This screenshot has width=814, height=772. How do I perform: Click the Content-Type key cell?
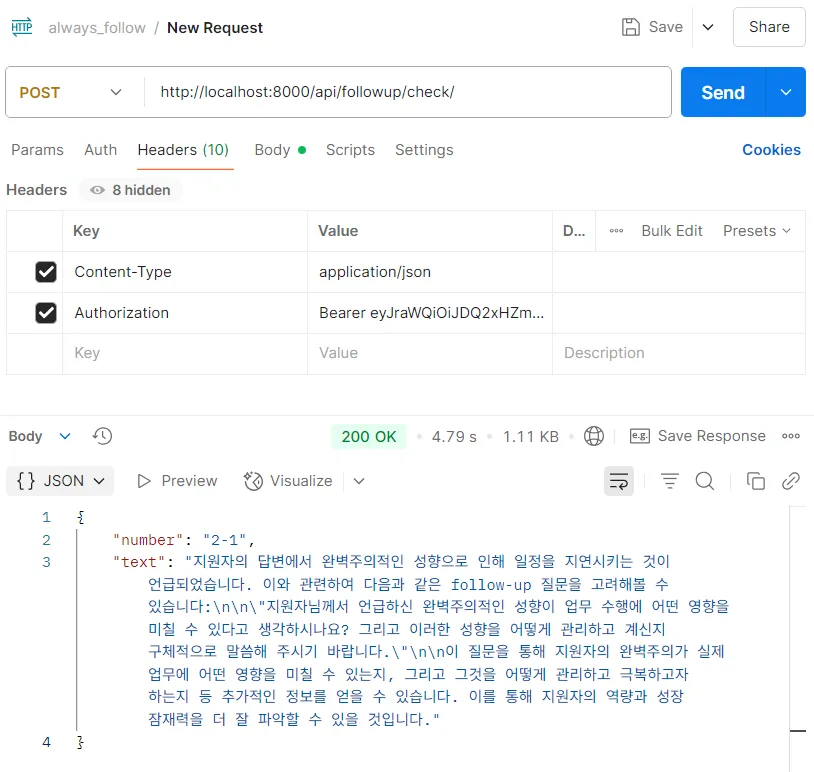click(x=185, y=272)
